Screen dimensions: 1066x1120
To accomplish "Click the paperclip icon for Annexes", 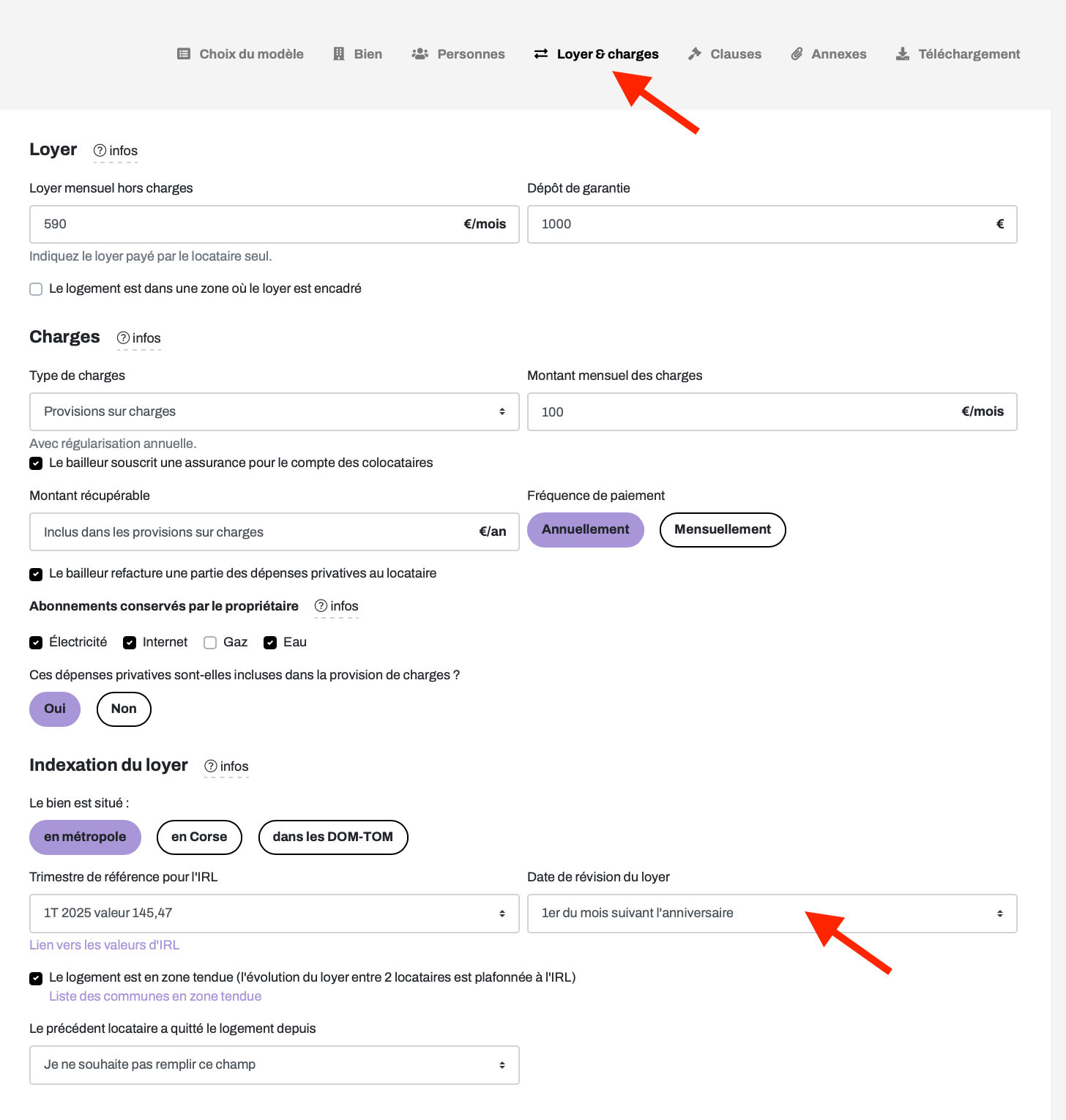I will (x=797, y=54).
